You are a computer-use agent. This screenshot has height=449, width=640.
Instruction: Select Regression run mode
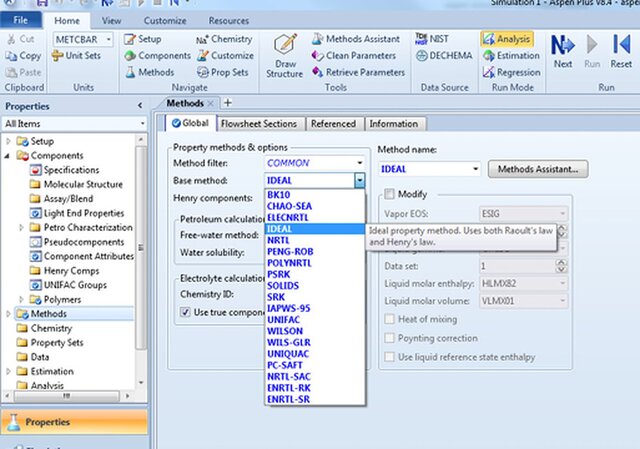(x=511, y=72)
